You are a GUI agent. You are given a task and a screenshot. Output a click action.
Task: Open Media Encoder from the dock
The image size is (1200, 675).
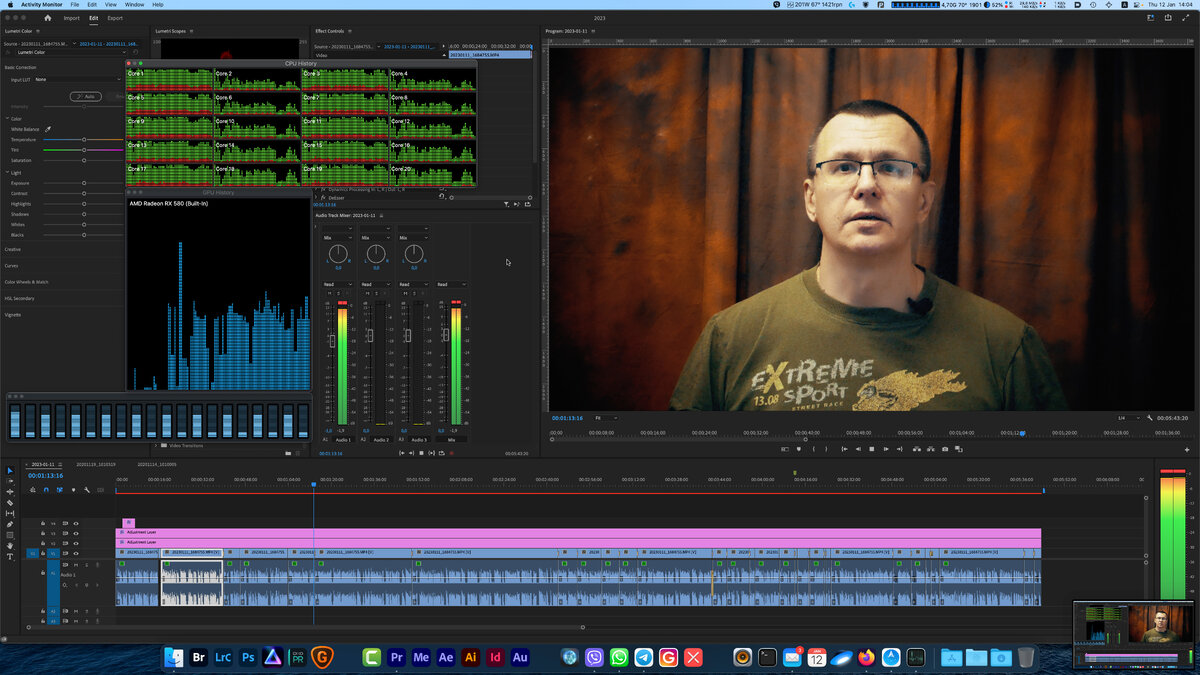click(421, 657)
